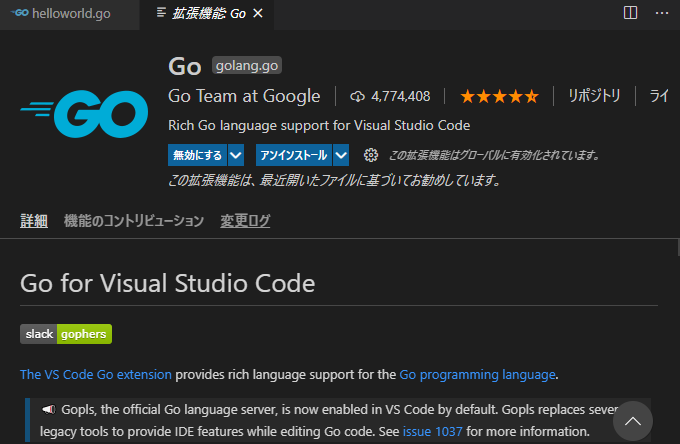The width and height of the screenshot is (680, 444).
Task: Click the Go extension logo image
Action: click(x=84, y=114)
